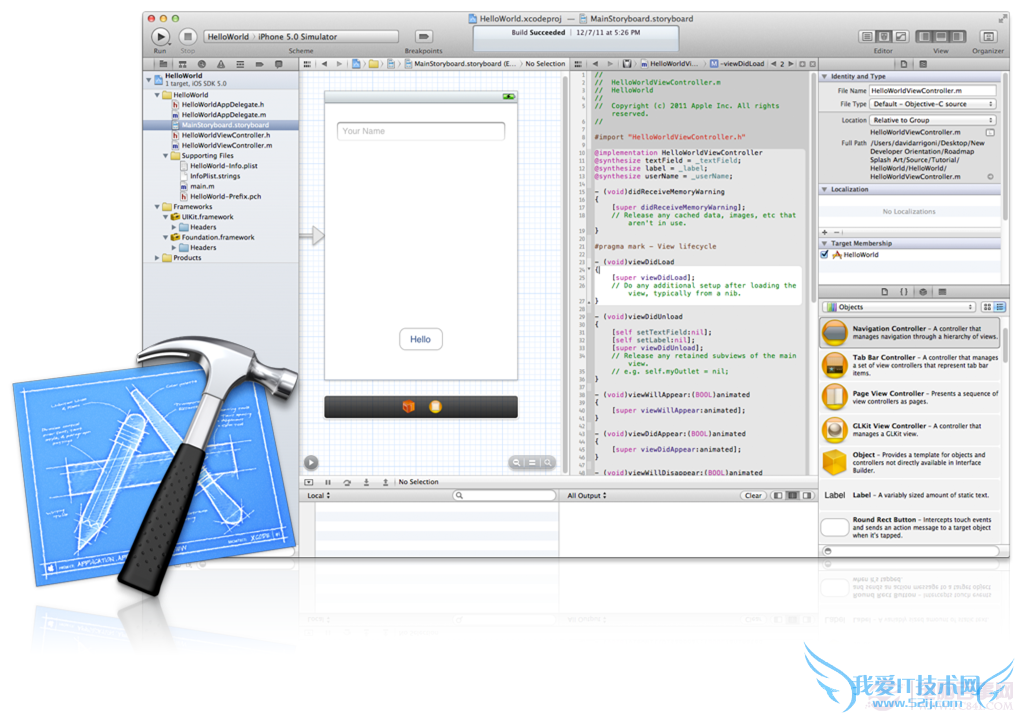The image size is (1020, 718).
Task: Open the Objects library dropdown
Action: 899,307
